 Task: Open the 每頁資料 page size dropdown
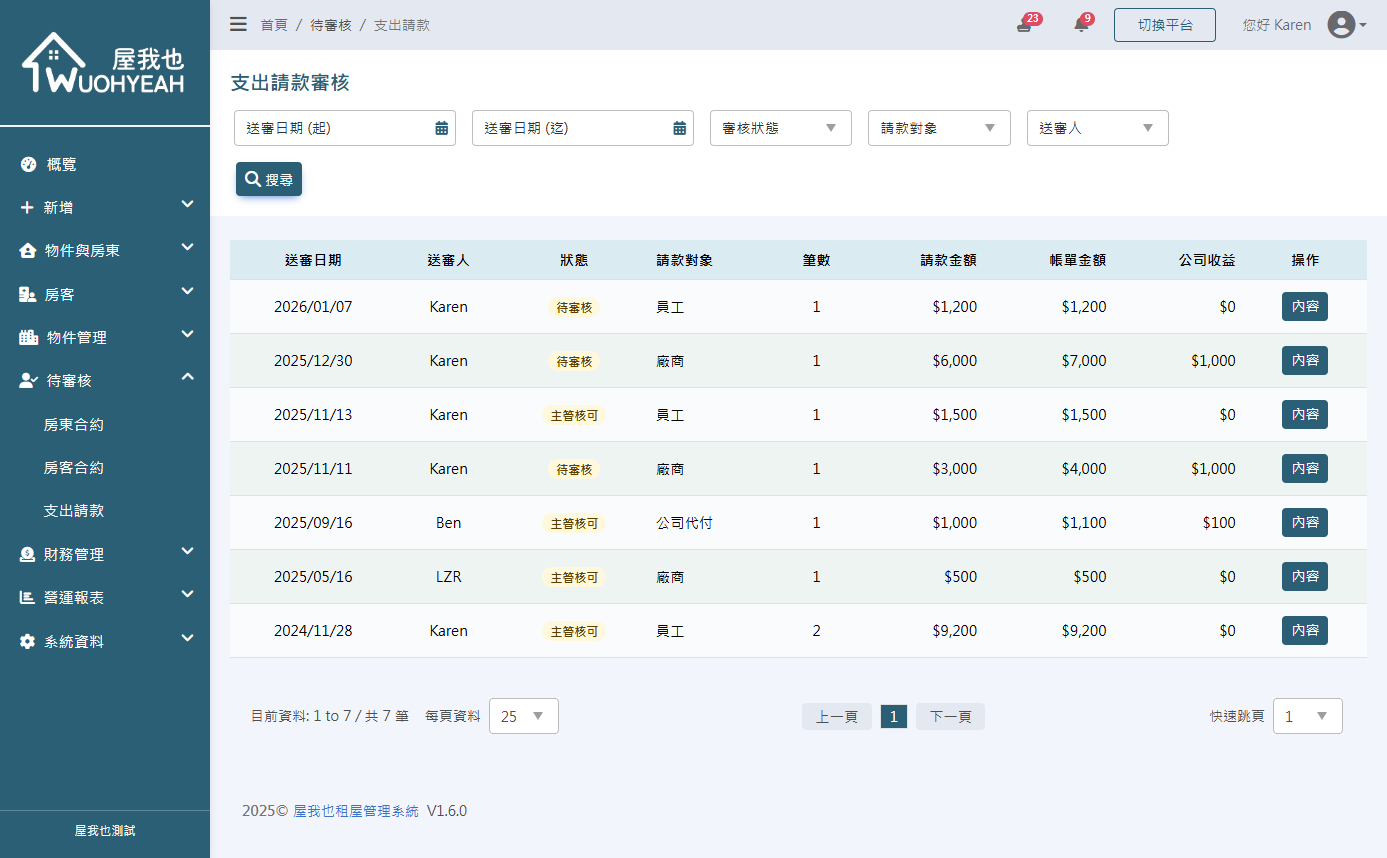point(523,716)
